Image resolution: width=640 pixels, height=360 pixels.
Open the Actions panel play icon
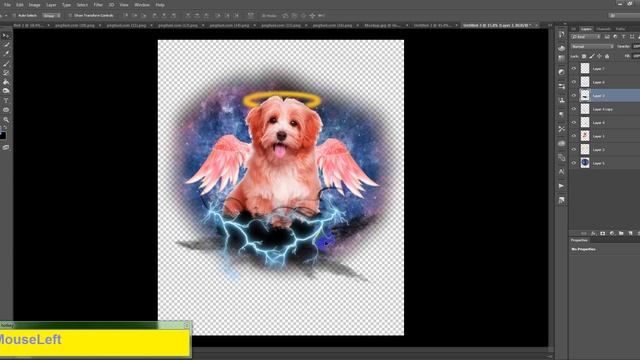tap(562, 186)
